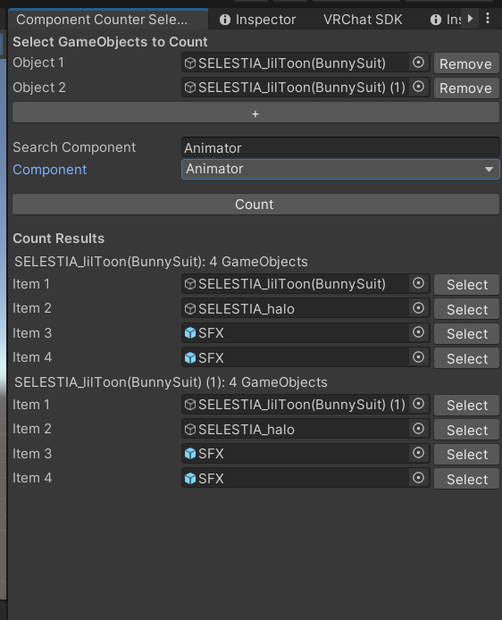The image size is (502, 620).
Task: Open the Component dropdown showing Animator
Action: [x=340, y=169]
